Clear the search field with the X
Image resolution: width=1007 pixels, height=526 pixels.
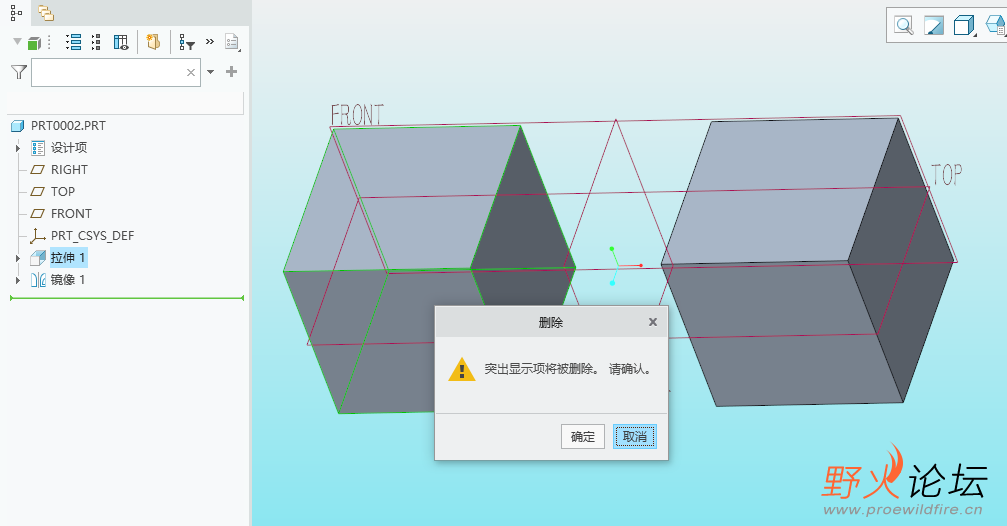tap(191, 73)
